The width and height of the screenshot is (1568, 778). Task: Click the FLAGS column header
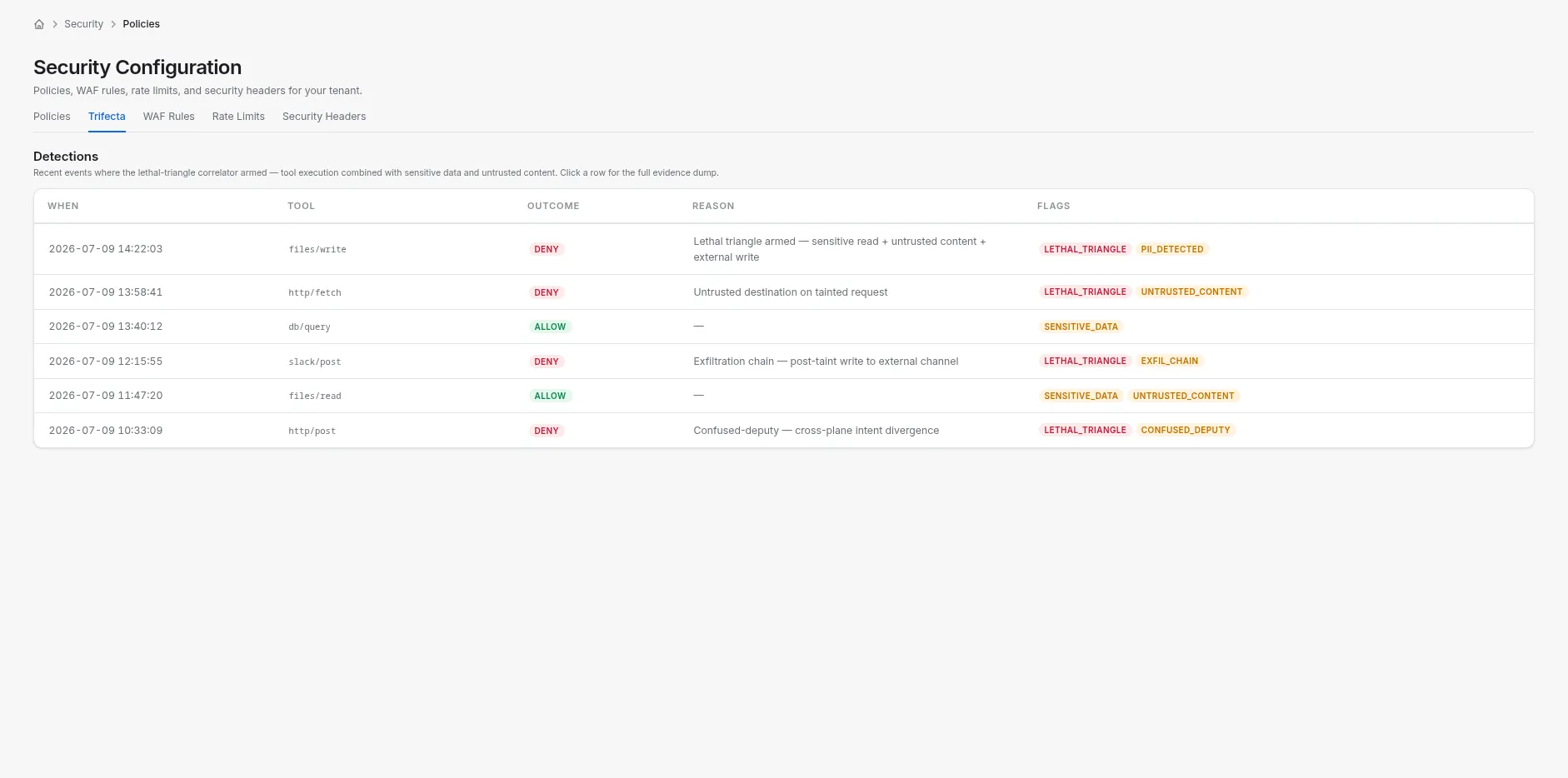(1053, 206)
